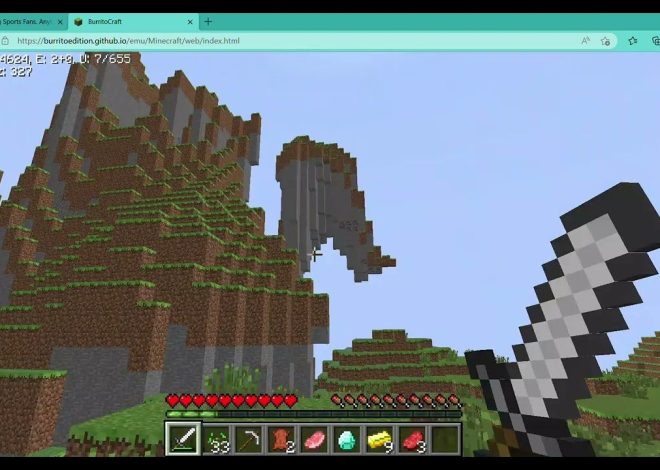Select the pickaxe hotbar slot
The height and width of the screenshot is (470, 660).
[249, 439]
